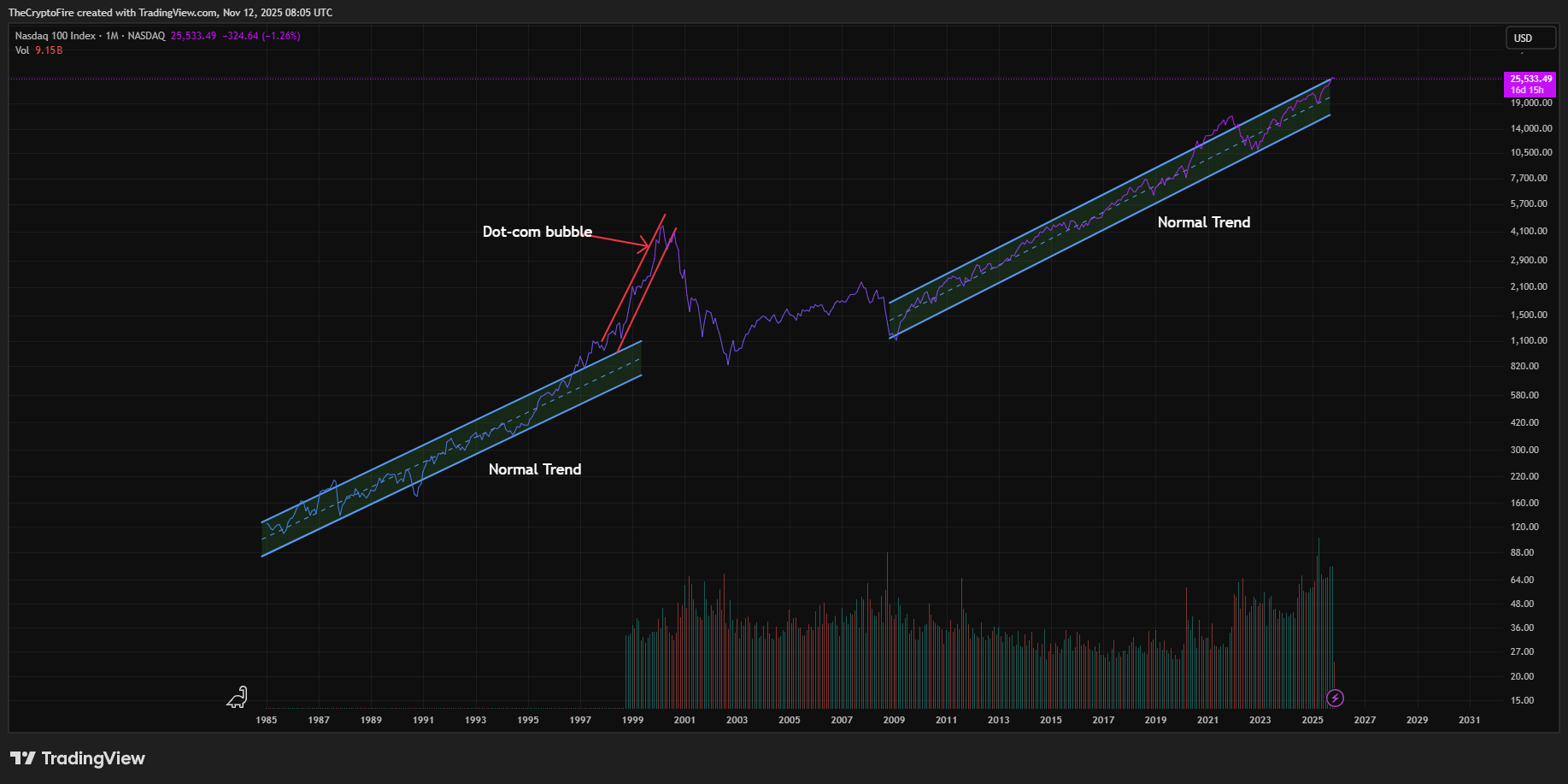Click the 1991 label on the time axis
This screenshot has height=784, width=1568.
[424, 720]
